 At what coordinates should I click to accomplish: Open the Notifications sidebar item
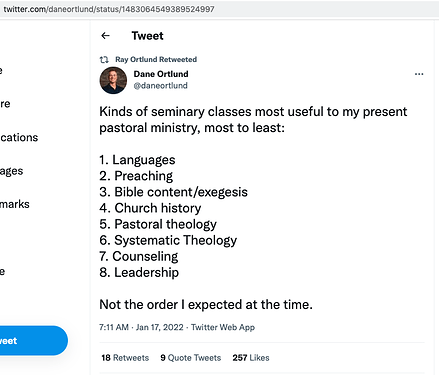[19, 137]
